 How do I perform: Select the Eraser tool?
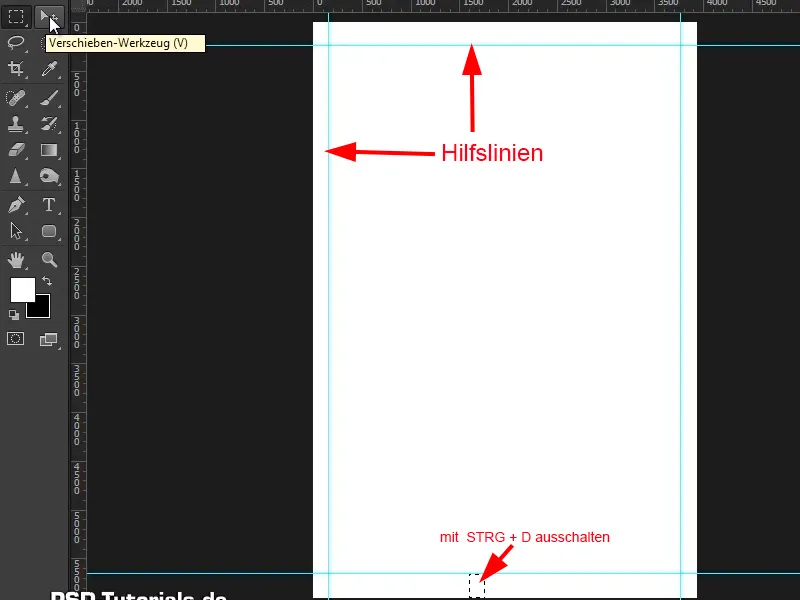pyautogui.click(x=16, y=150)
